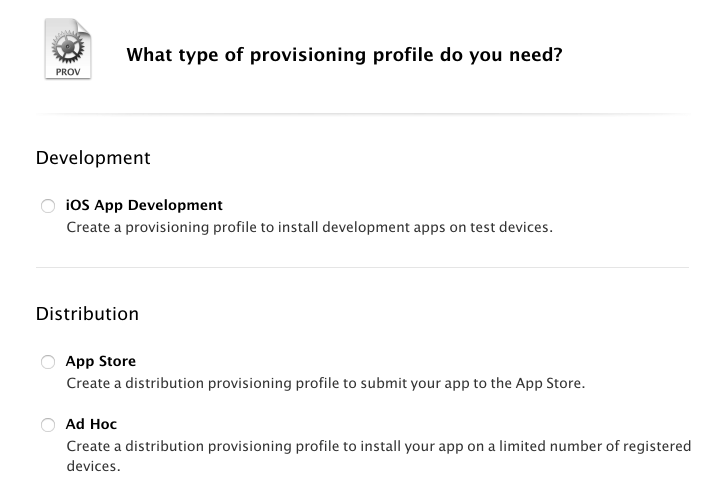Click the gear emblem on the file icon

67,45
